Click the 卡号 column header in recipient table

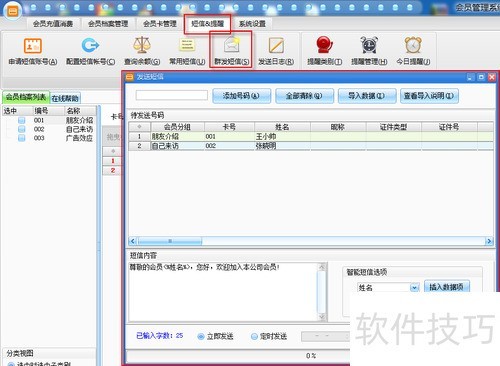tap(229, 127)
